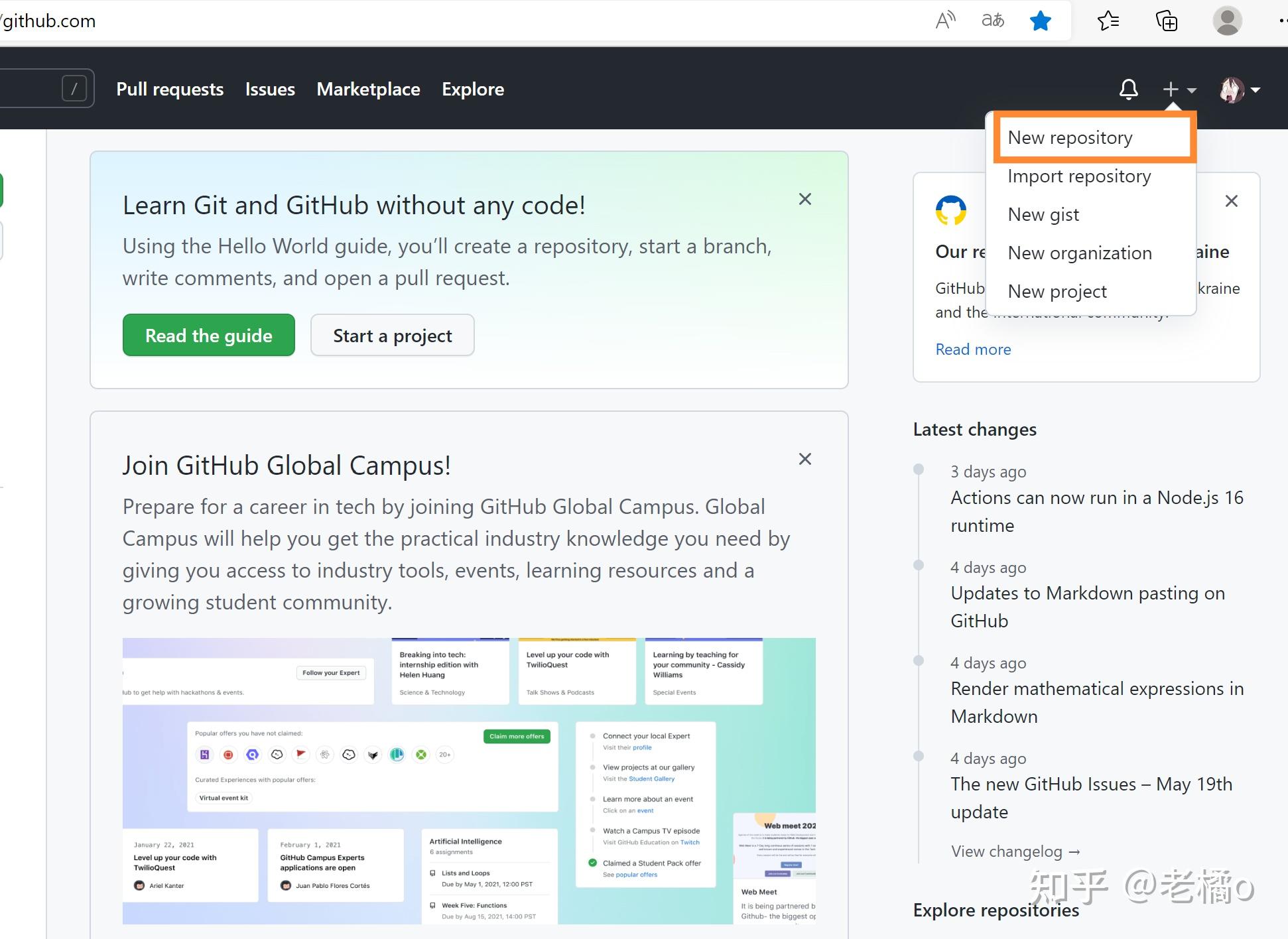Screen dimensions: 1288x939
Task: Click the browser profile avatar icon
Action: 1227,21
